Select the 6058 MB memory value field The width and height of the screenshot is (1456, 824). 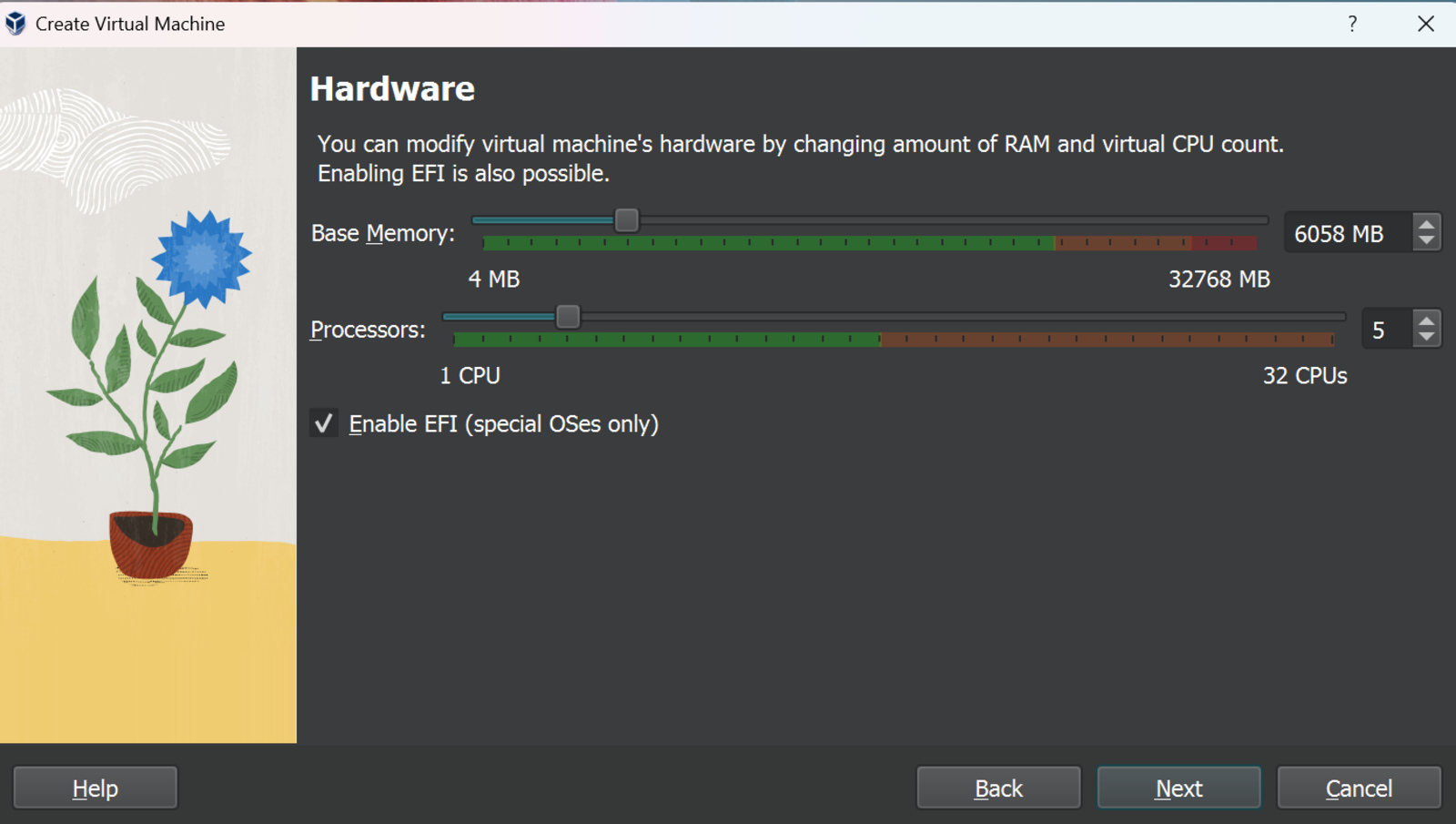[1347, 233]
